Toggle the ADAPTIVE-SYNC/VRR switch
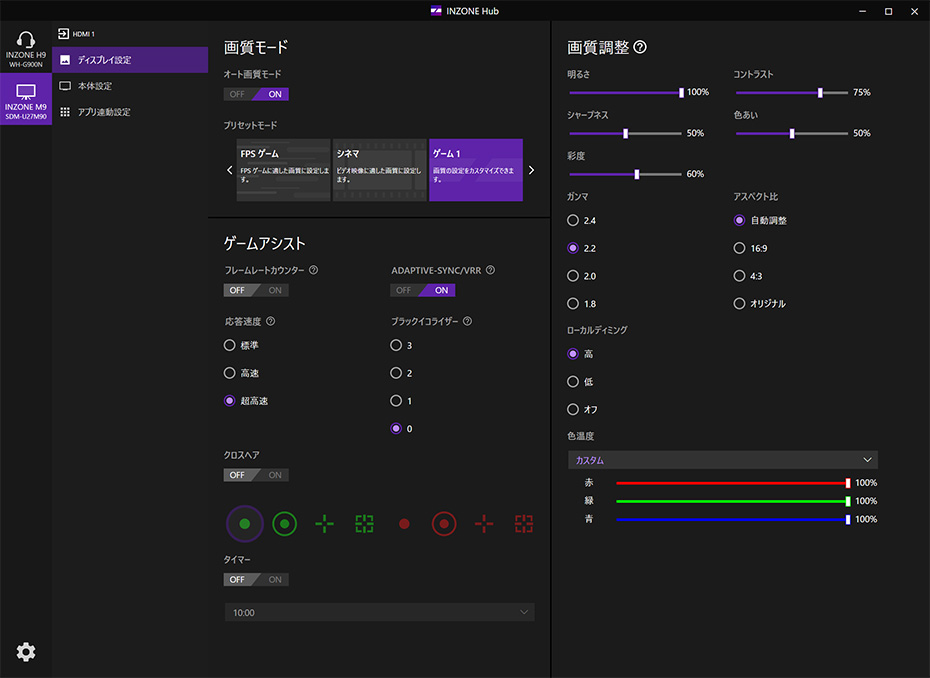Viewport: 930px width, 678px height. 423,290
